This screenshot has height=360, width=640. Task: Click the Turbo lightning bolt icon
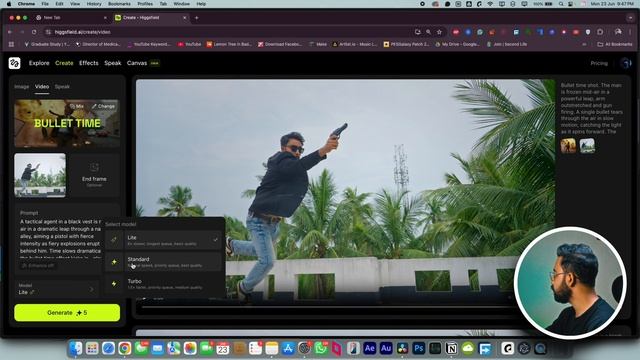114,284
